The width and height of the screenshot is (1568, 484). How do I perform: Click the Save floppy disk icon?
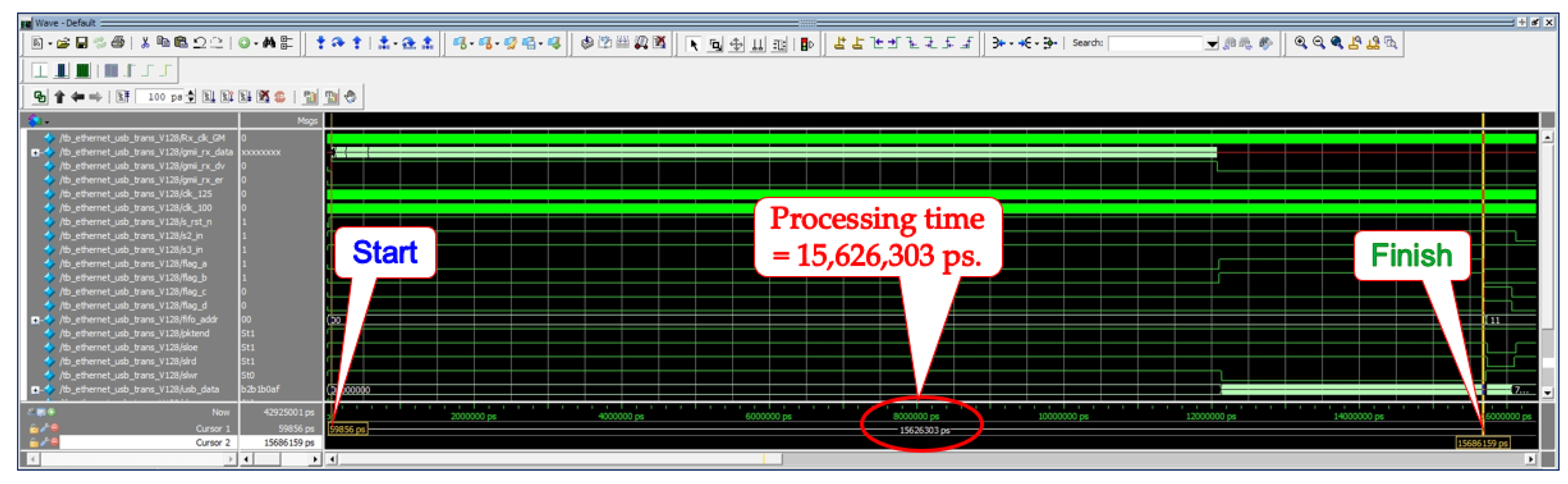(x=81, y=43)
